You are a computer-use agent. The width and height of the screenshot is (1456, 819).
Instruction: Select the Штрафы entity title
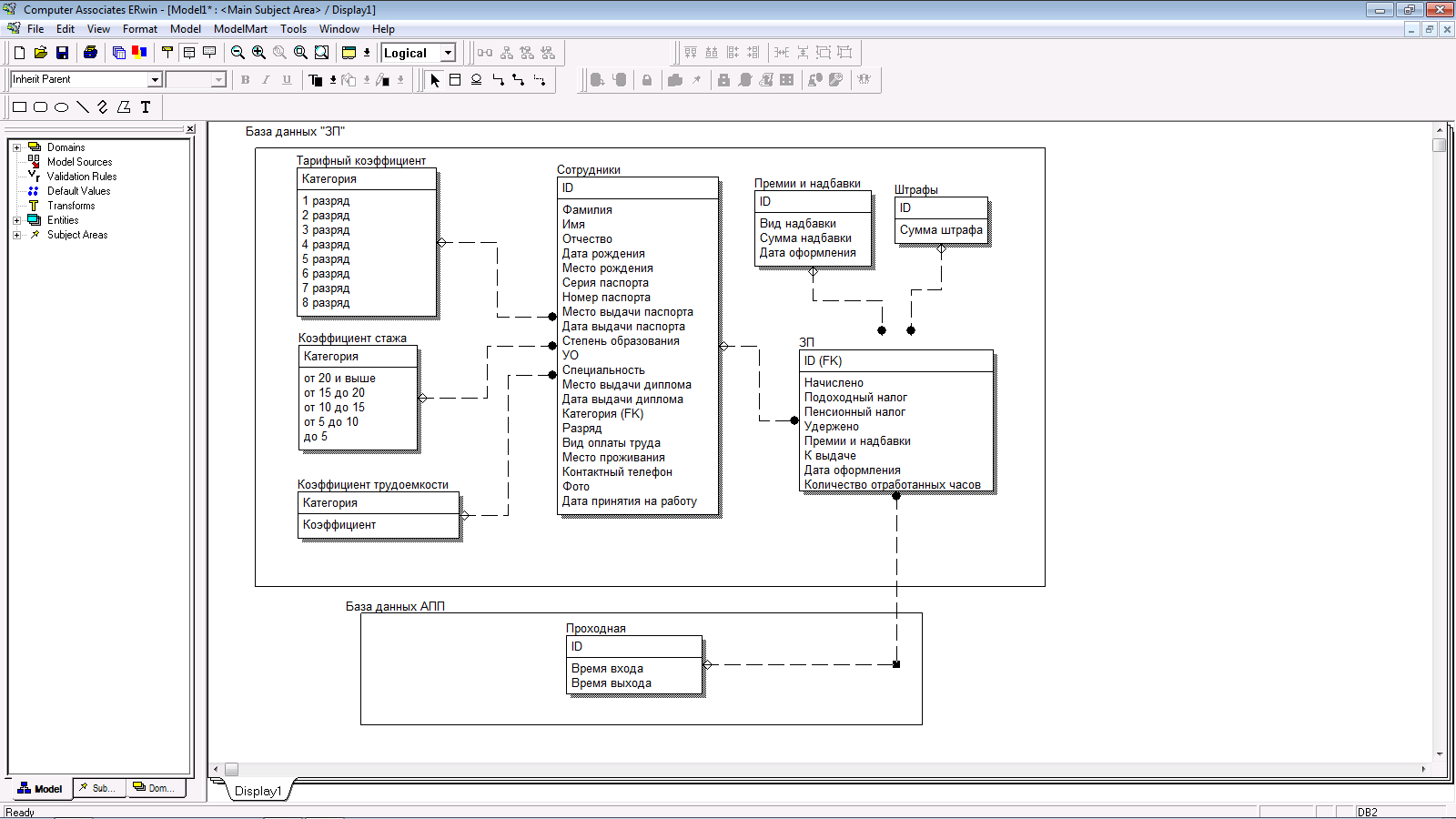[x=916, y=190]
